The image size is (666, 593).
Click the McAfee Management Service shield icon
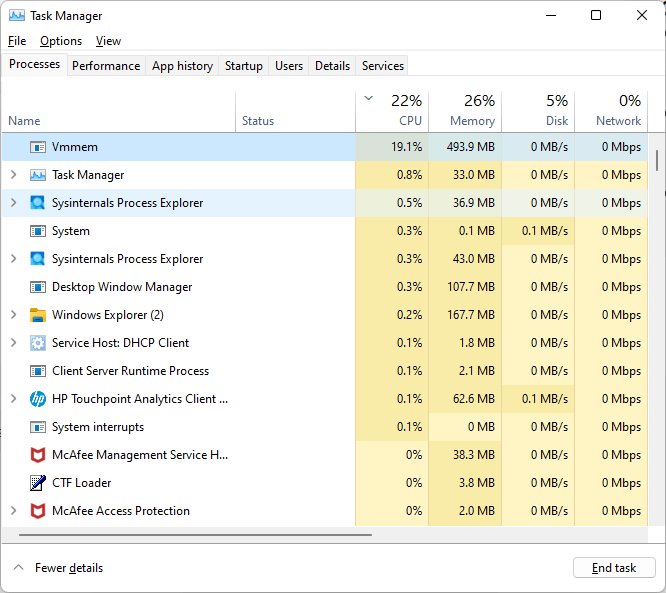[38, 455]
